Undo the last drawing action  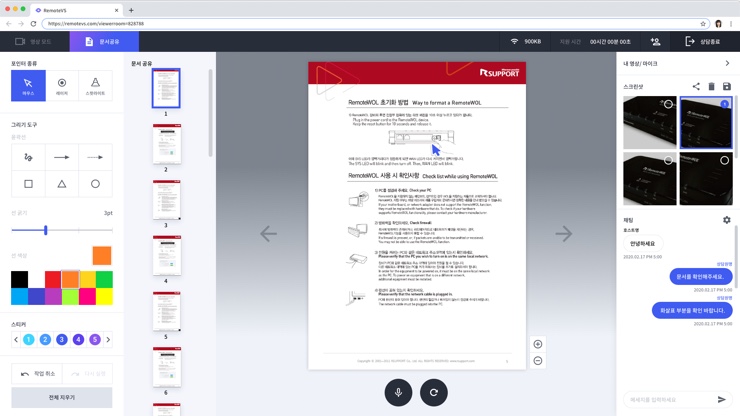coord(37,374)
